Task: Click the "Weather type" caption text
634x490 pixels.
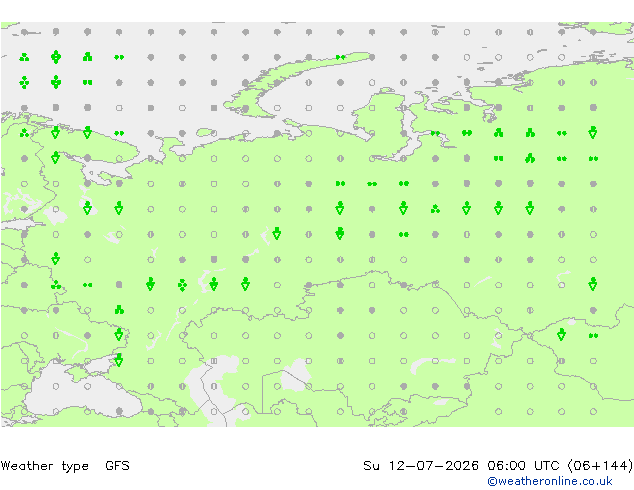Action: [44, 466]
